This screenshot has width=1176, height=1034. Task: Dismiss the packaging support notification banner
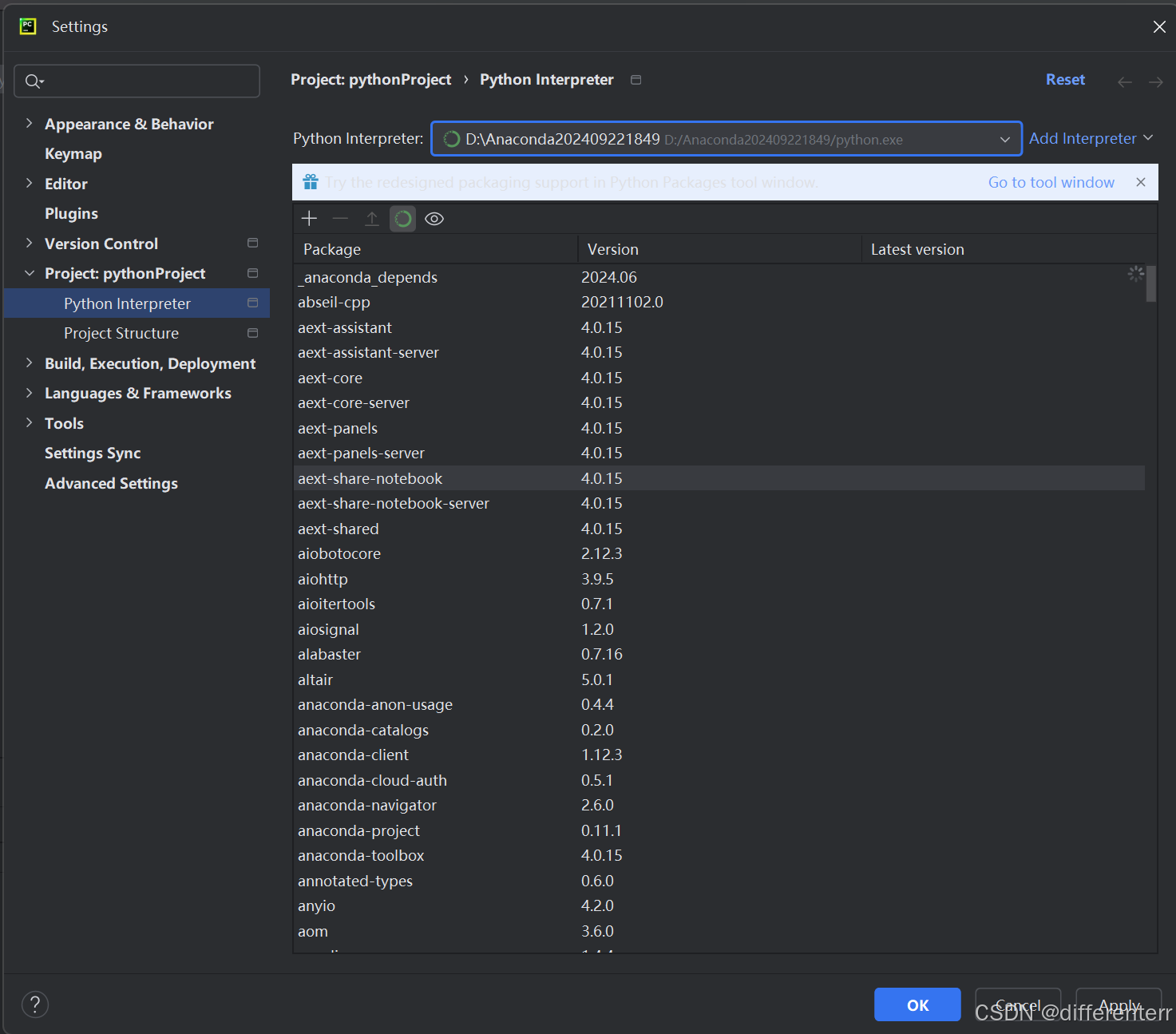1140,182
